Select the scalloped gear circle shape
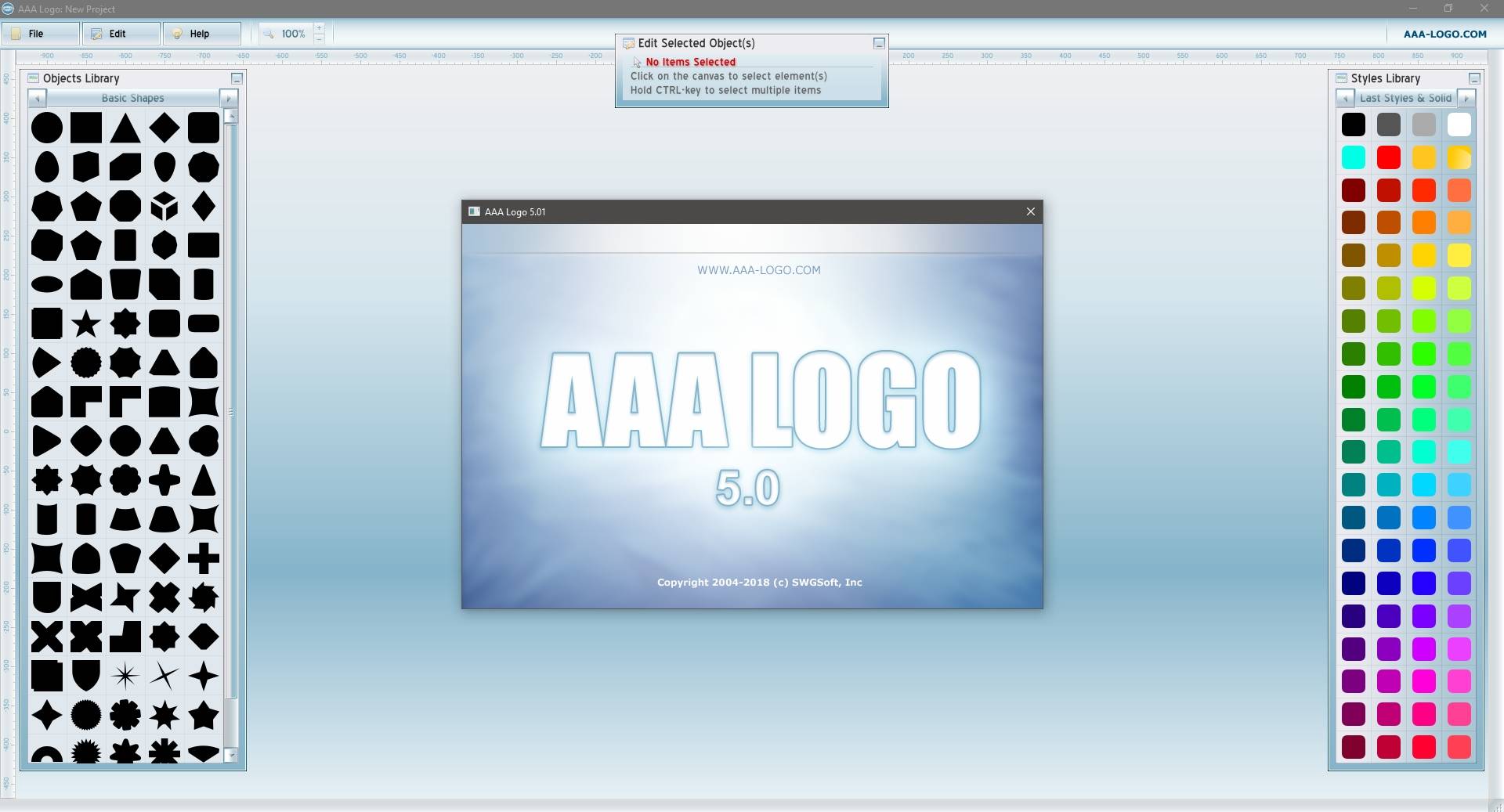 (86, 363)
